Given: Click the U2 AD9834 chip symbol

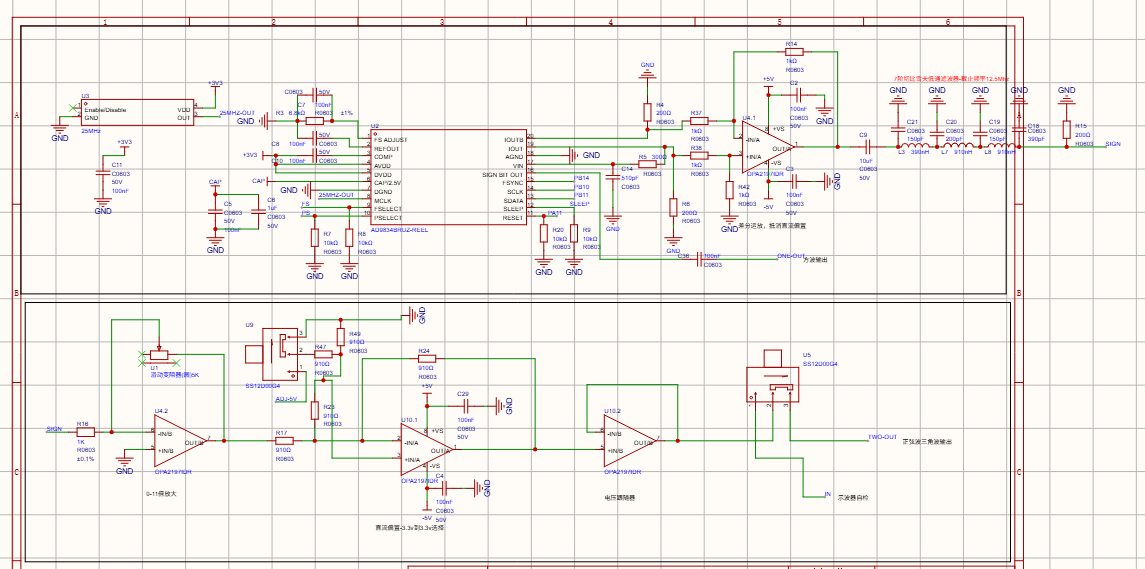Looking at the screenshot, I should pos(448,177).
